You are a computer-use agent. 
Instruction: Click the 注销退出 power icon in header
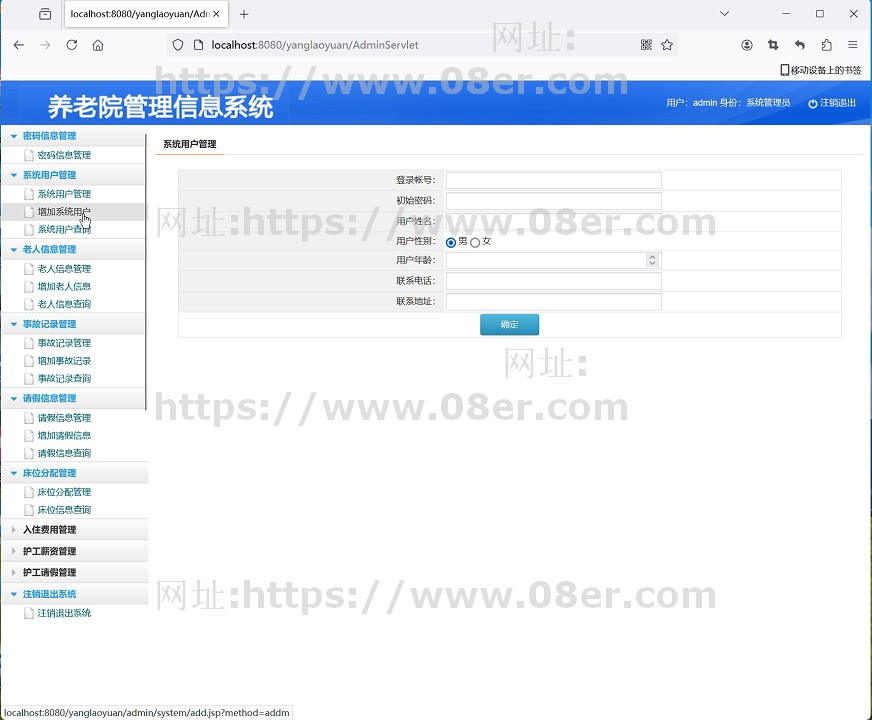pos(812,103)
